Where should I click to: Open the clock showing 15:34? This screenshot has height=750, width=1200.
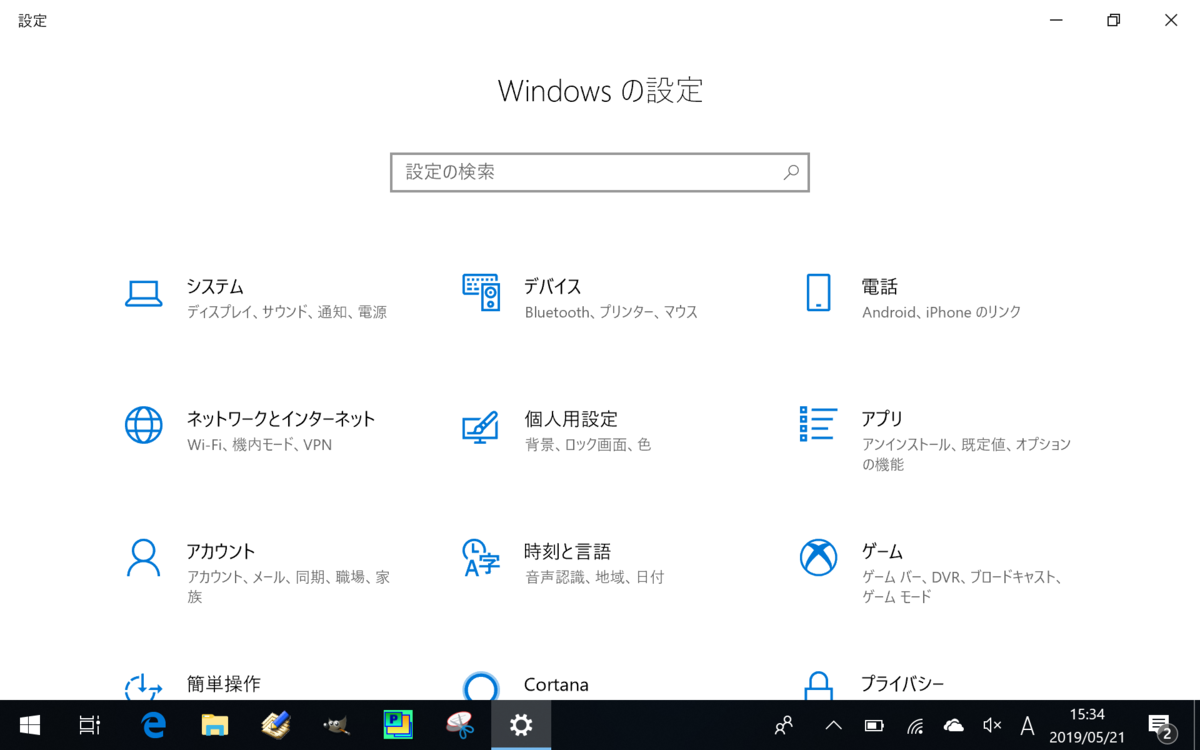point(1086,725)
